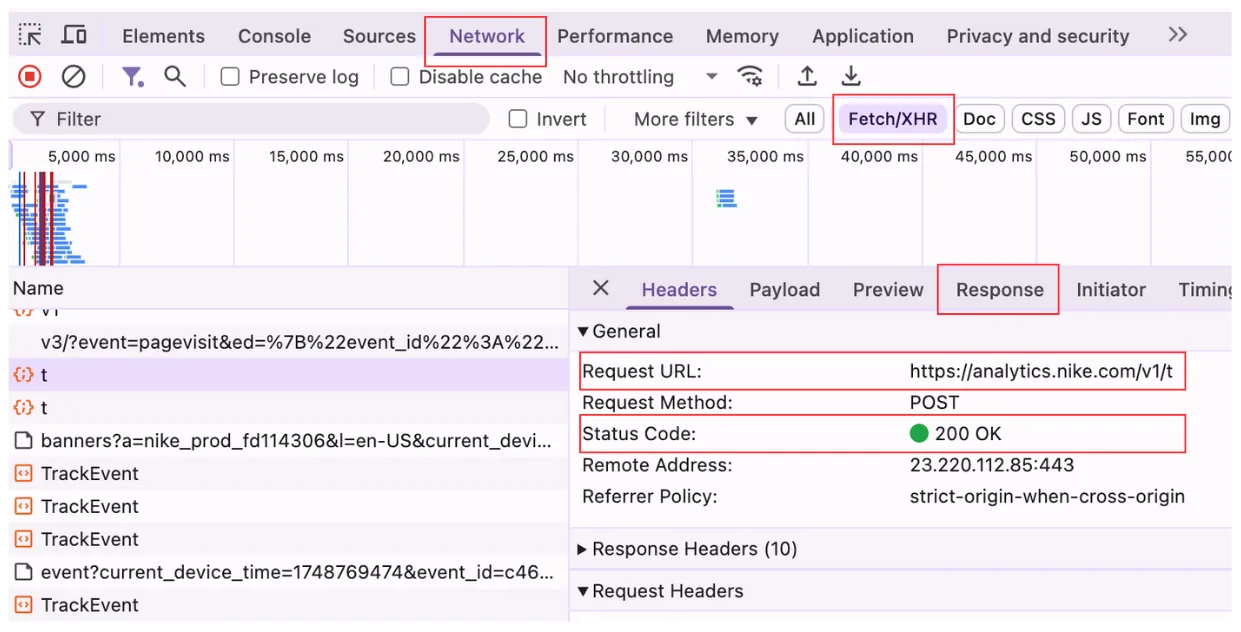Toggle the filter funnel icon

[x=132, y=76]
